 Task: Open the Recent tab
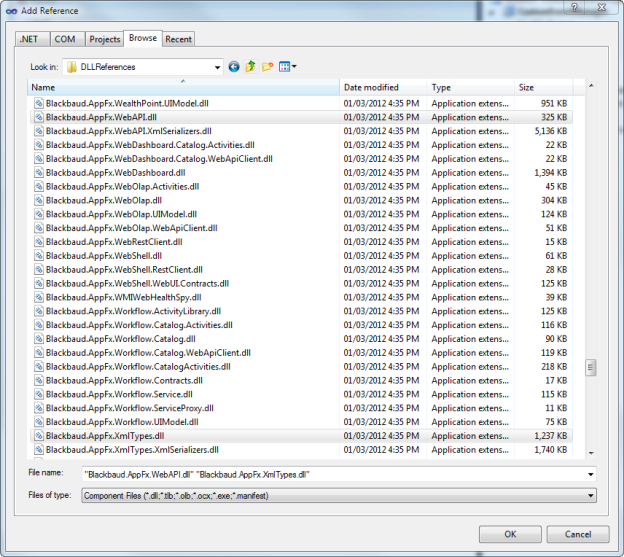179,39
